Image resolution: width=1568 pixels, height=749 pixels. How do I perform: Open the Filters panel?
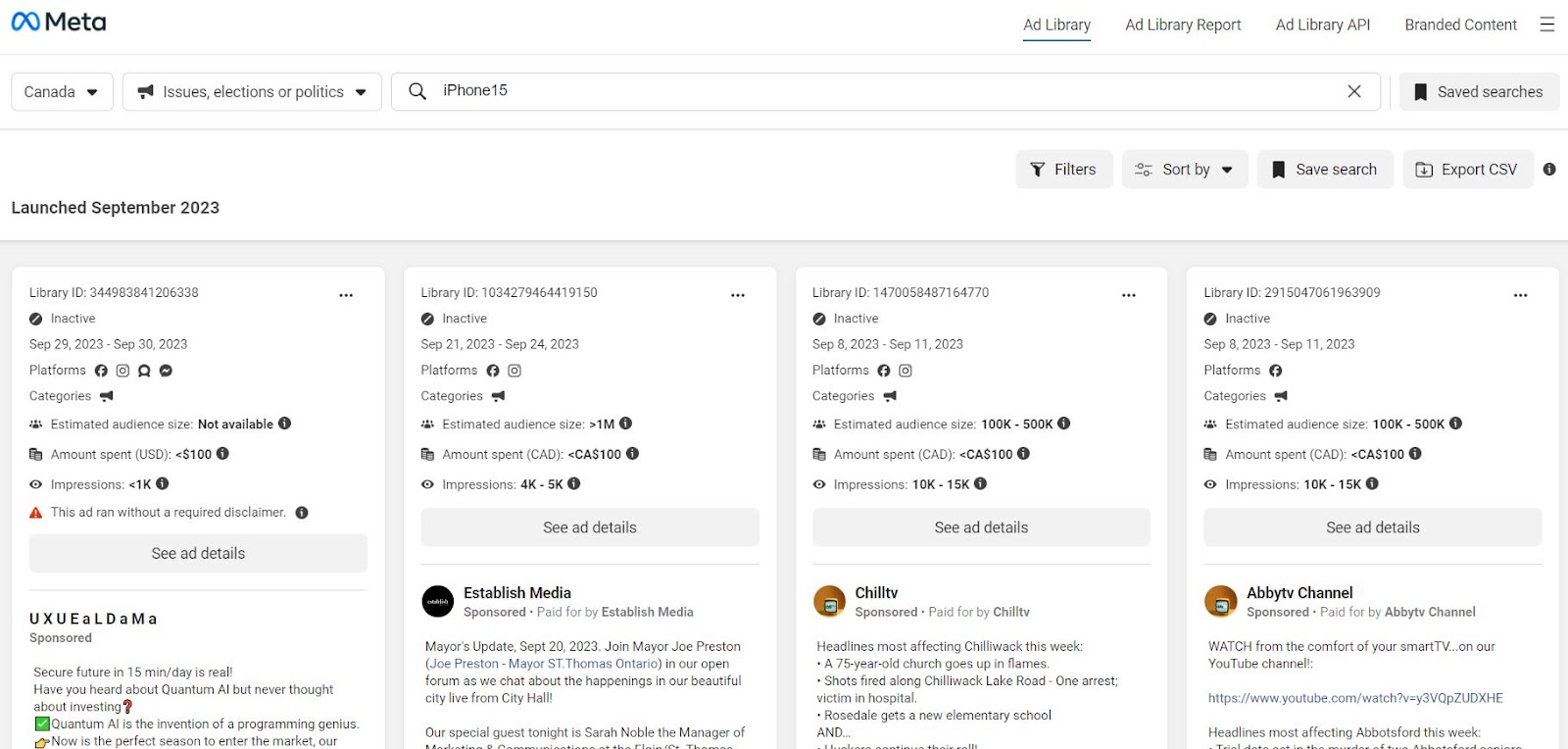(1064, 170)
